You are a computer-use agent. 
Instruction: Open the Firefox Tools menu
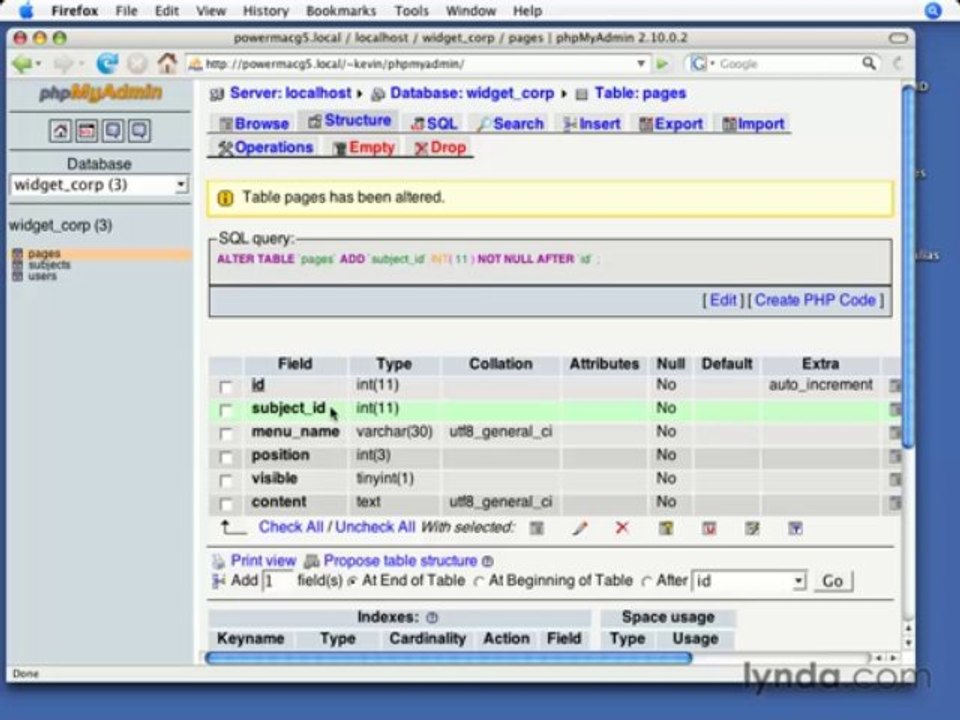coord(411,10)
